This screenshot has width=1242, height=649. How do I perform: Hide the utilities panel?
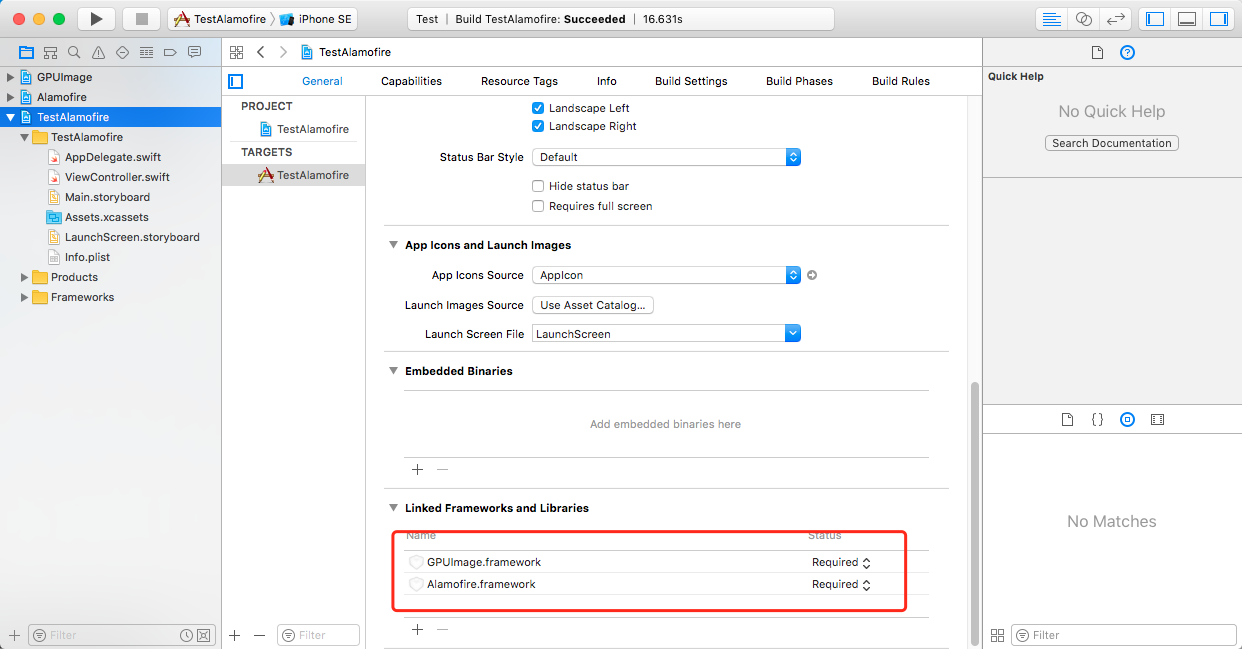coord(1218,19)
